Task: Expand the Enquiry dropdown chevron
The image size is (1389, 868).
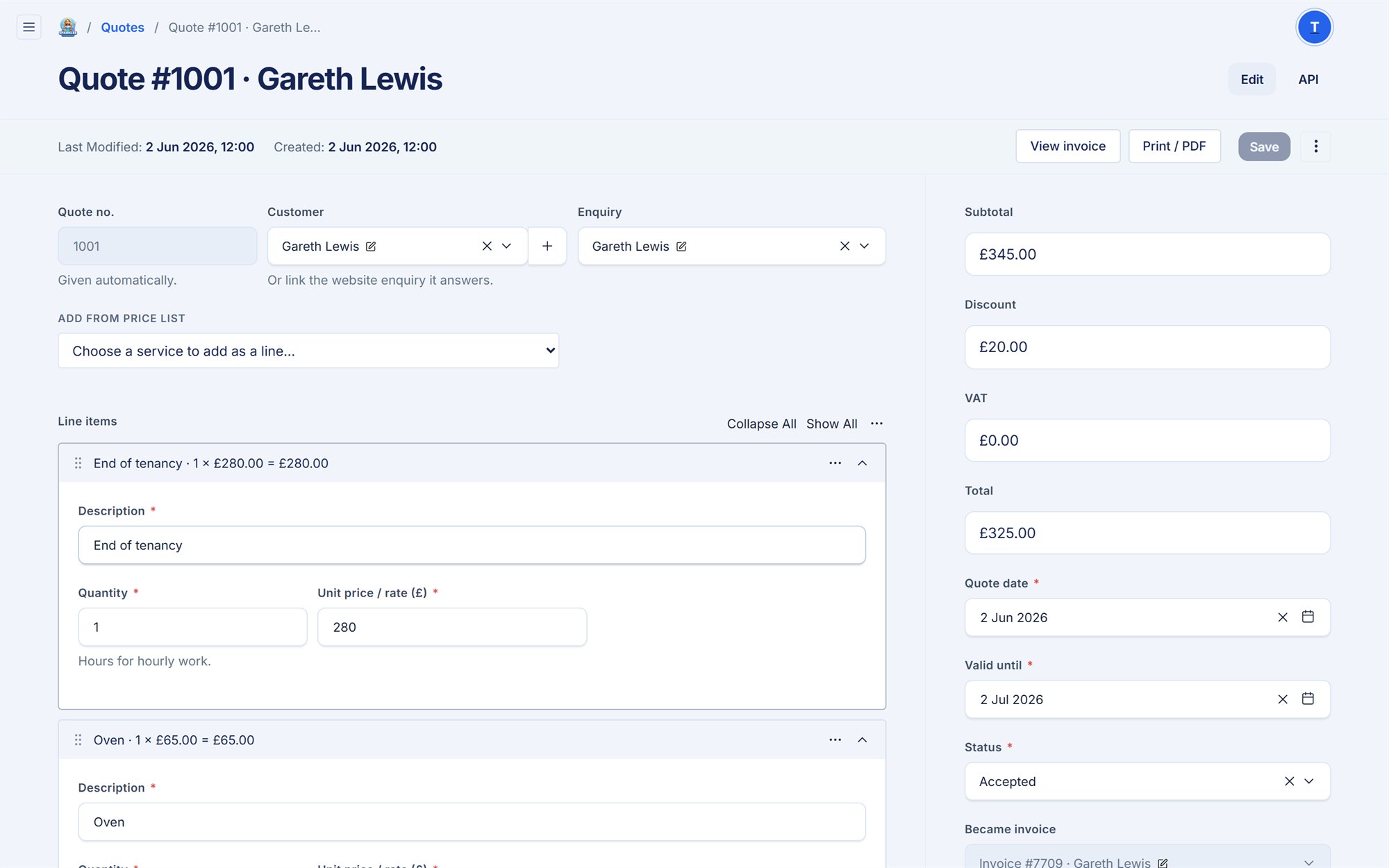Action: point(864,246)
